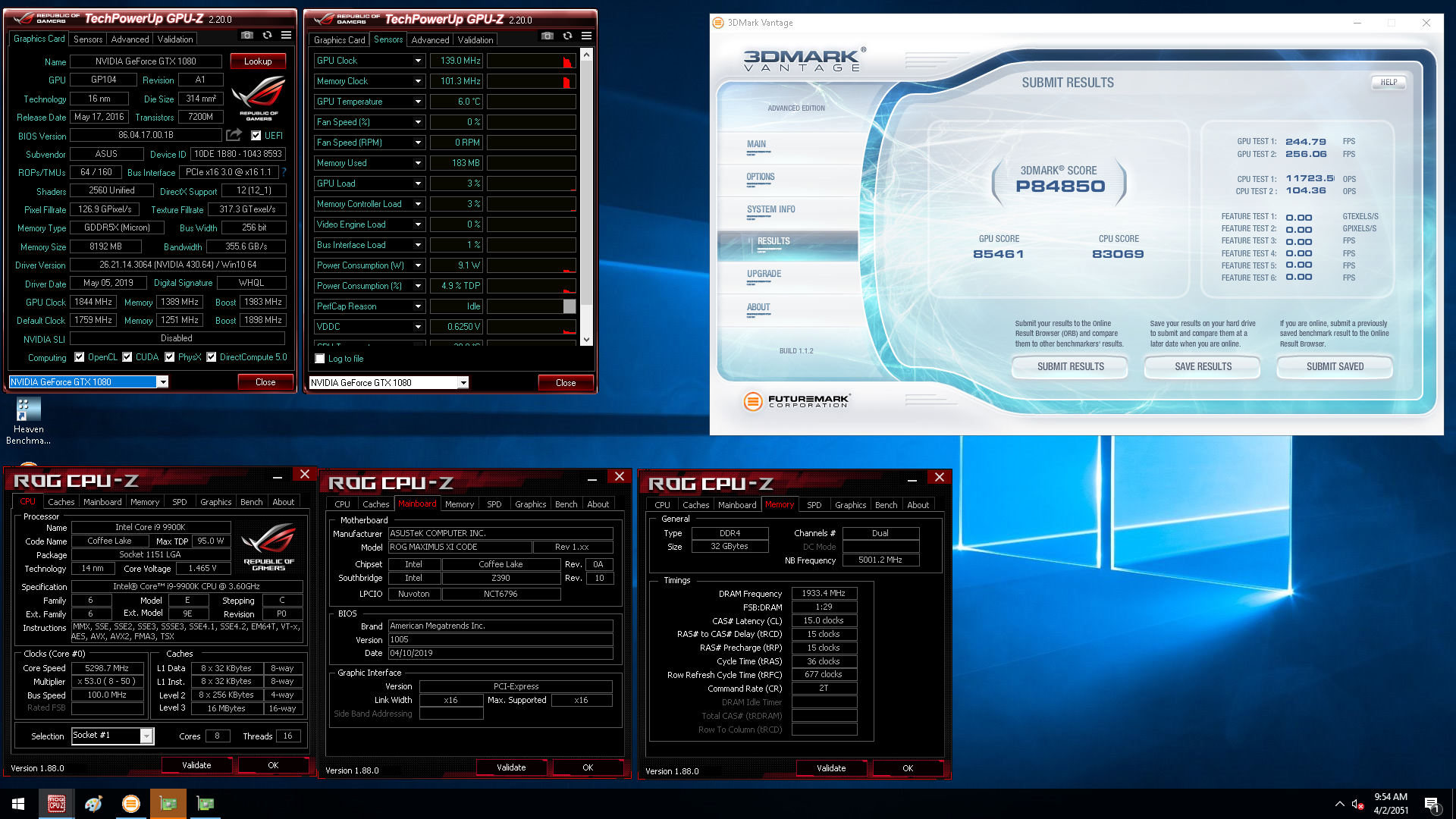Switch to Advanced tab in left GPU-Z window
The height and width of the screenshot is (819, 1456).
130,39
